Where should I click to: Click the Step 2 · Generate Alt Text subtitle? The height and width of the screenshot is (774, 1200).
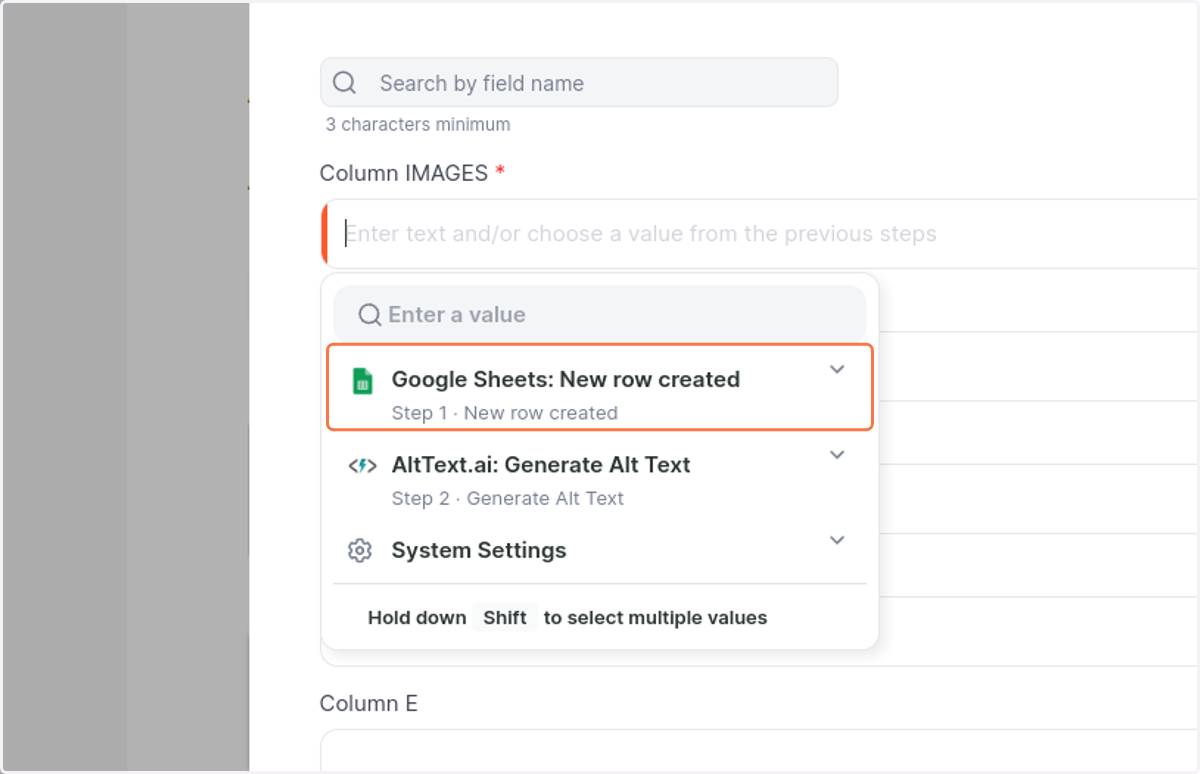[508, 498]
